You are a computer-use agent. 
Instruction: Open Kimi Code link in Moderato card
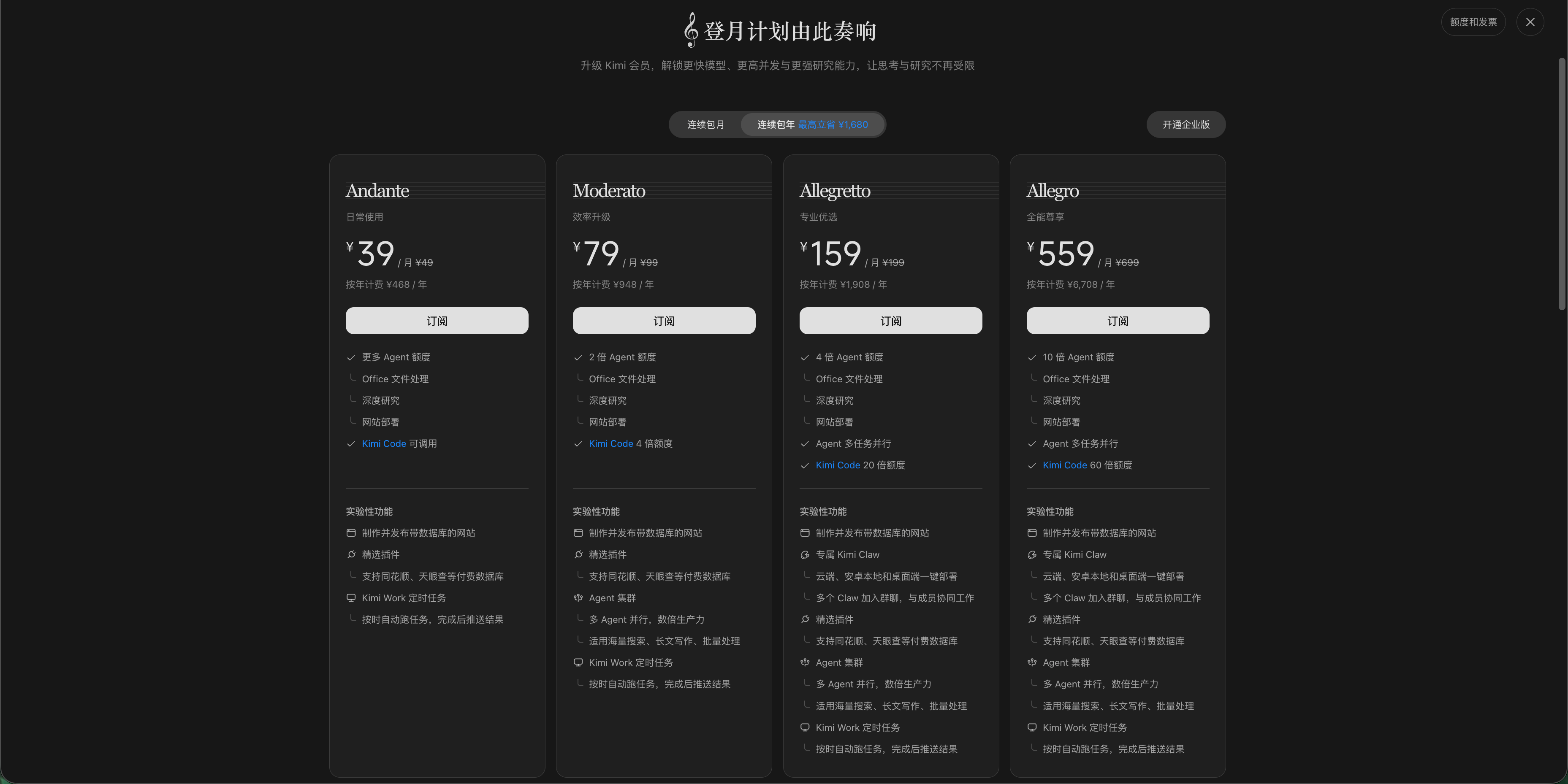tap(611, 443)
